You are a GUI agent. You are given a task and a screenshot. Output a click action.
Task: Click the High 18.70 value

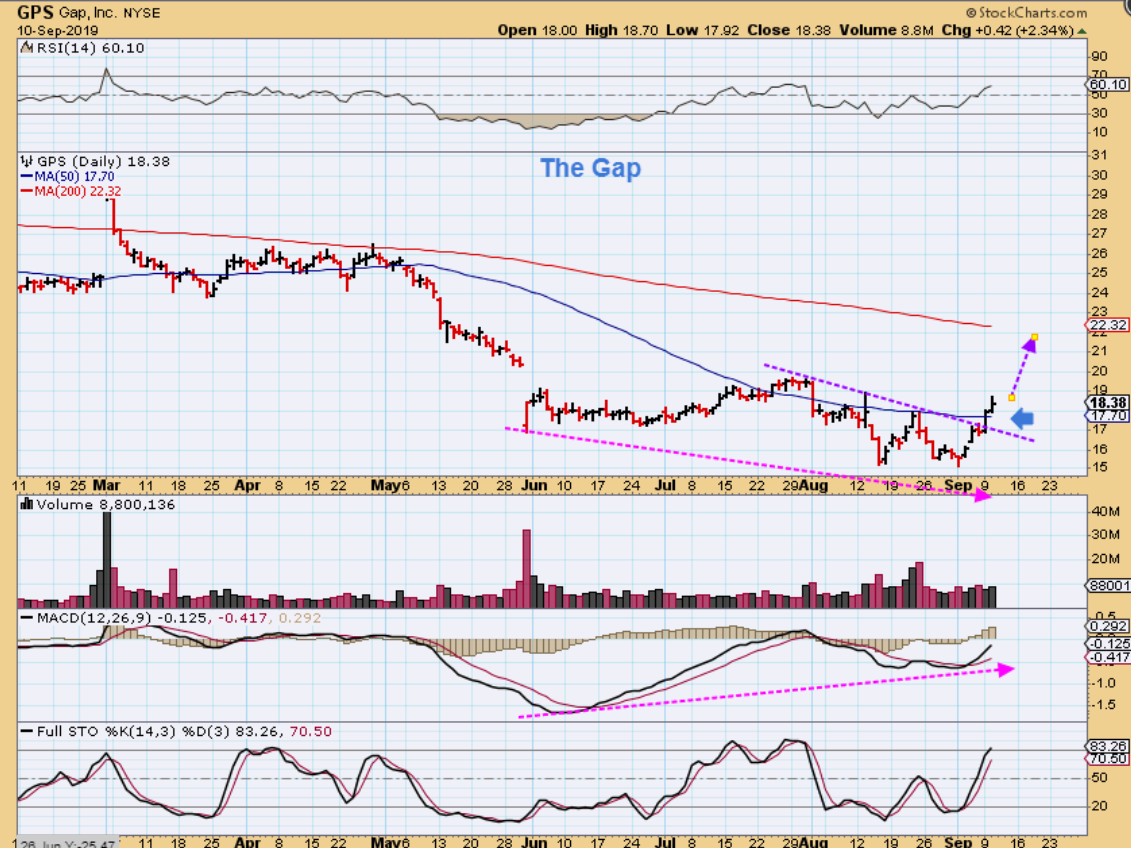pyautogui.click(x=621, y=30)
